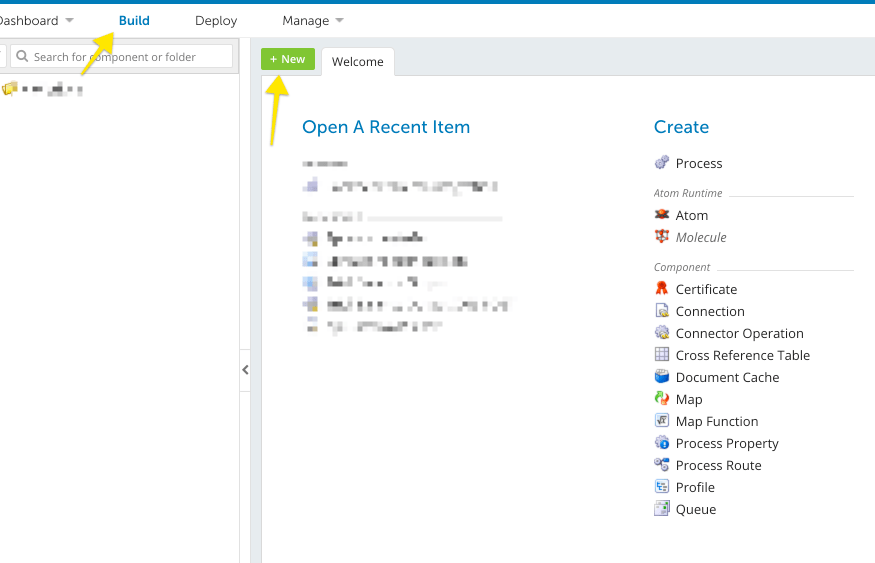
Task: Select the Welcome tab
Action: point(357,62)
